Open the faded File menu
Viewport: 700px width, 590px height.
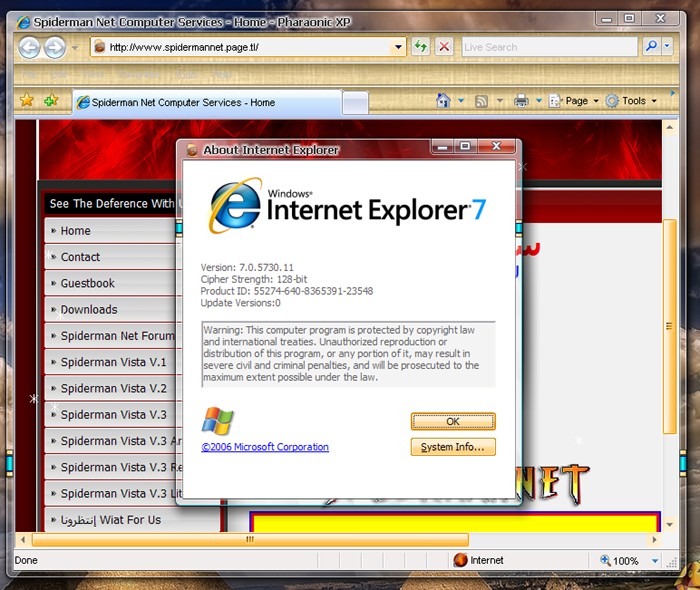(30, 75)
